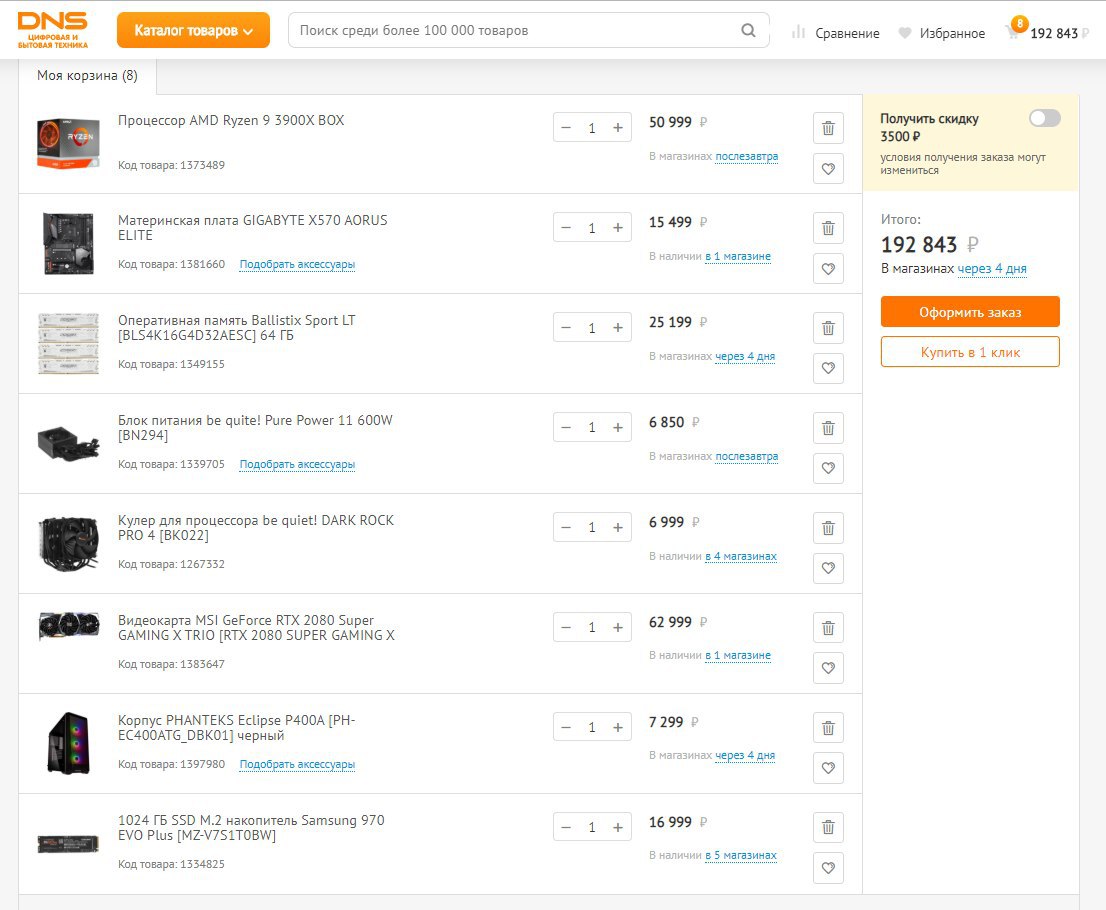Open the cart icon in header
The image size is (1106, 910).
pos(1014,30)
